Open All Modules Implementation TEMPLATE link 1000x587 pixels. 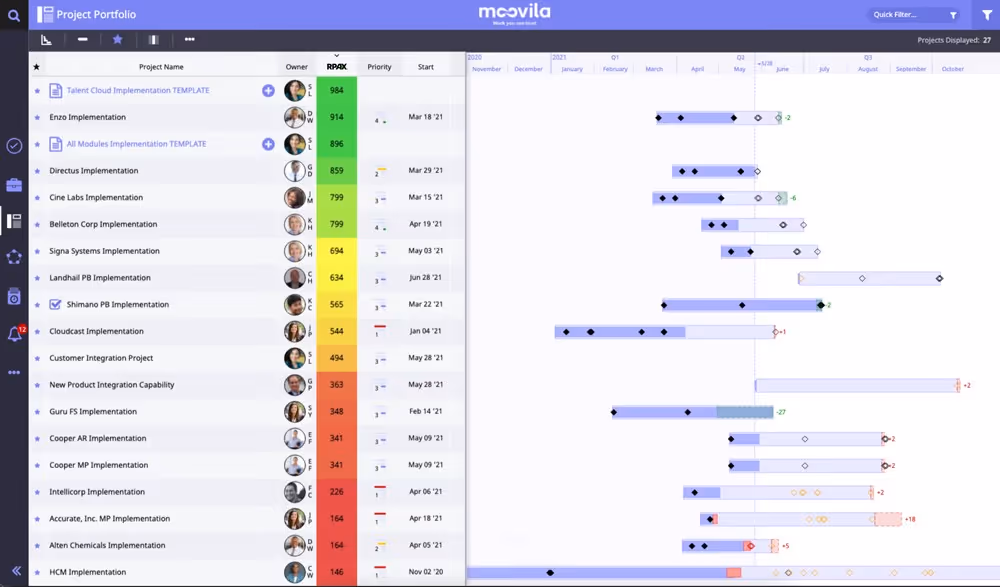click(136, 144)
